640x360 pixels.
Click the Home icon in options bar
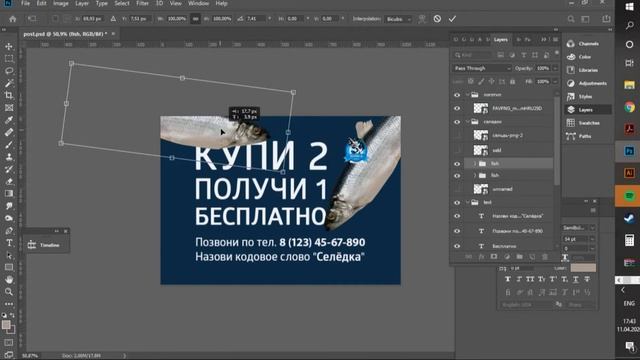click(x=13, y=19)
